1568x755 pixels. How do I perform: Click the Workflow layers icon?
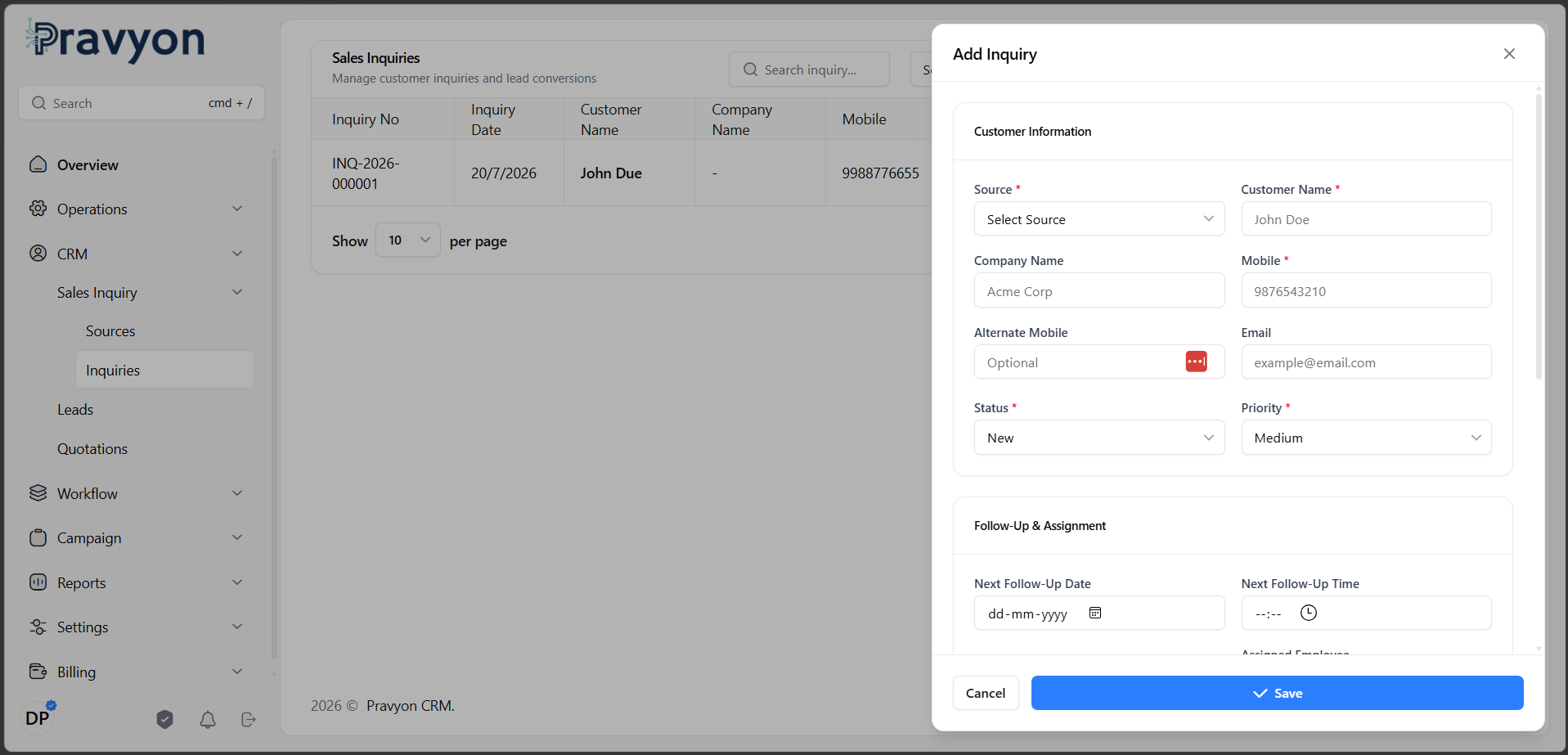[38, 493]
